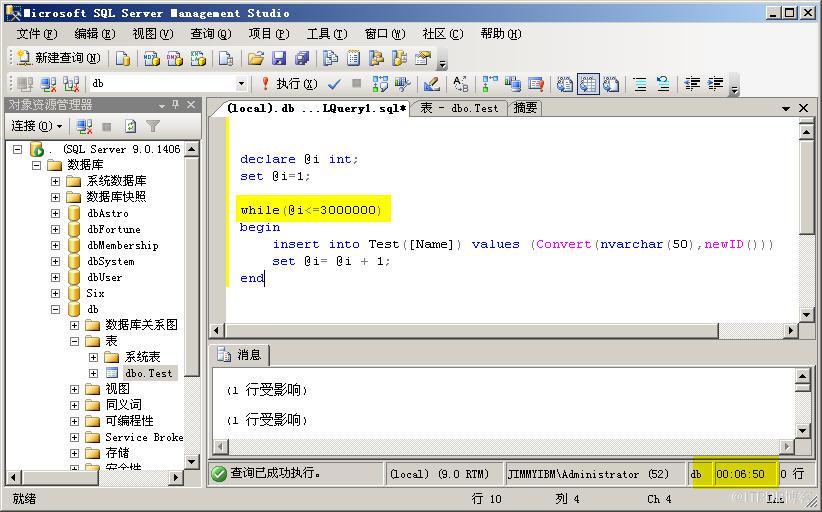Select dbFortune in the database tree
822x512 pixels.
click(x=114, y=229)
